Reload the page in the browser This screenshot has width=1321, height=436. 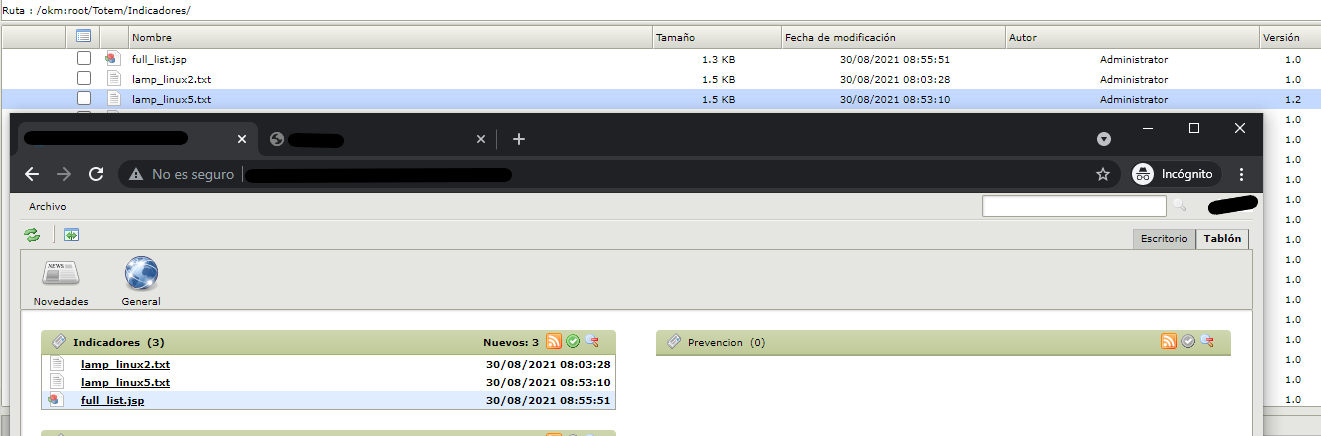[x=96, y=174]
